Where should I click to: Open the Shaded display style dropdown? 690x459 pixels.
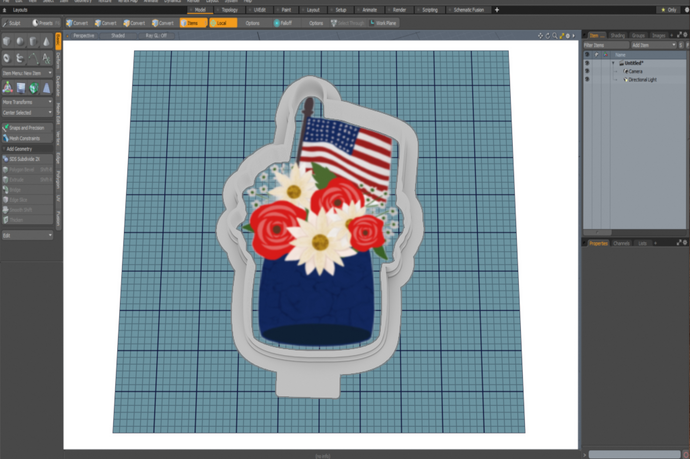(x=118, y=36)
